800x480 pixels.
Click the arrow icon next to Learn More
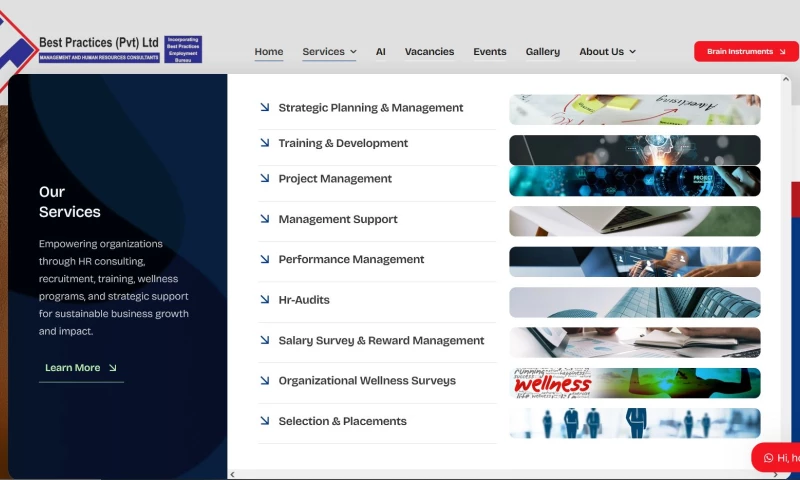pyautogui.click(x=113, y=368)
